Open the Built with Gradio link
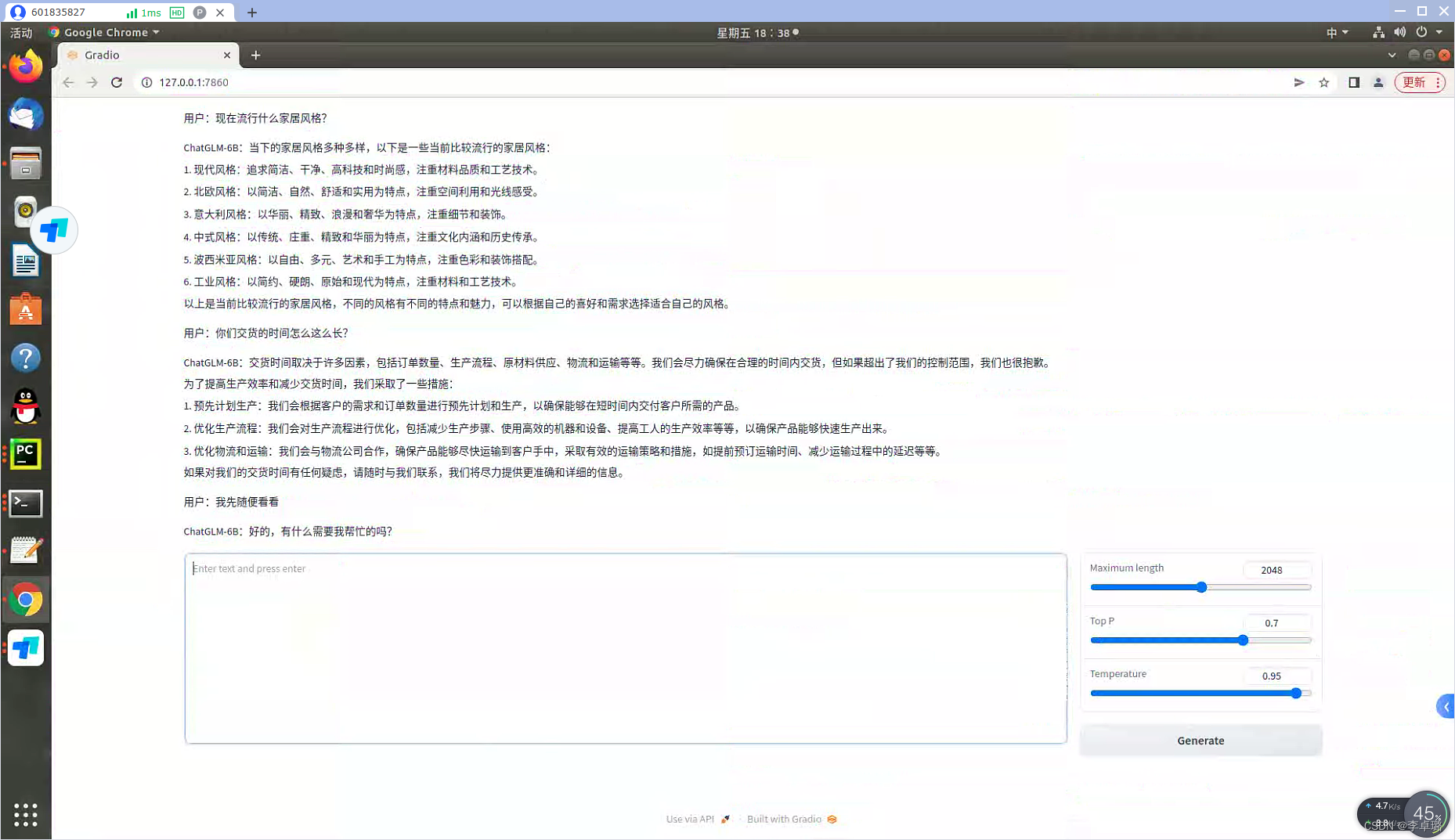 click(792, 819)
